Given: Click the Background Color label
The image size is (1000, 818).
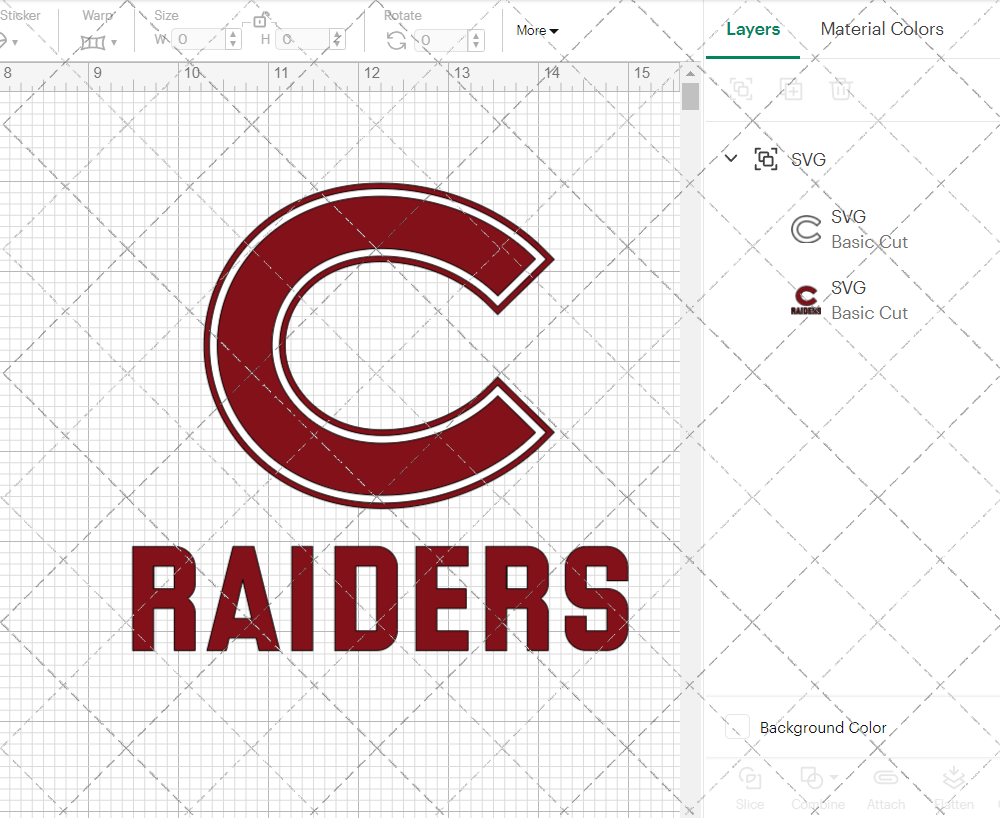Looking at the screenshot, I should point(823,727).
